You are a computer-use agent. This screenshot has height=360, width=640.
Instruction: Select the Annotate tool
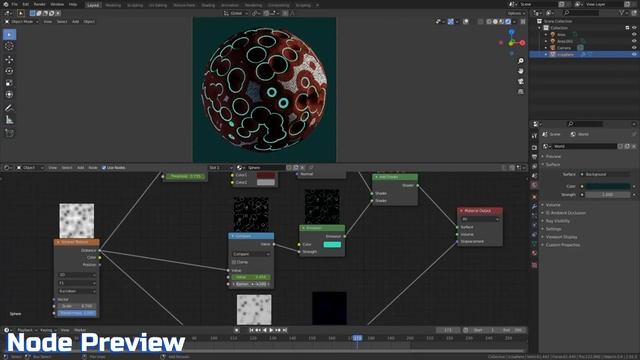[9, 108]
